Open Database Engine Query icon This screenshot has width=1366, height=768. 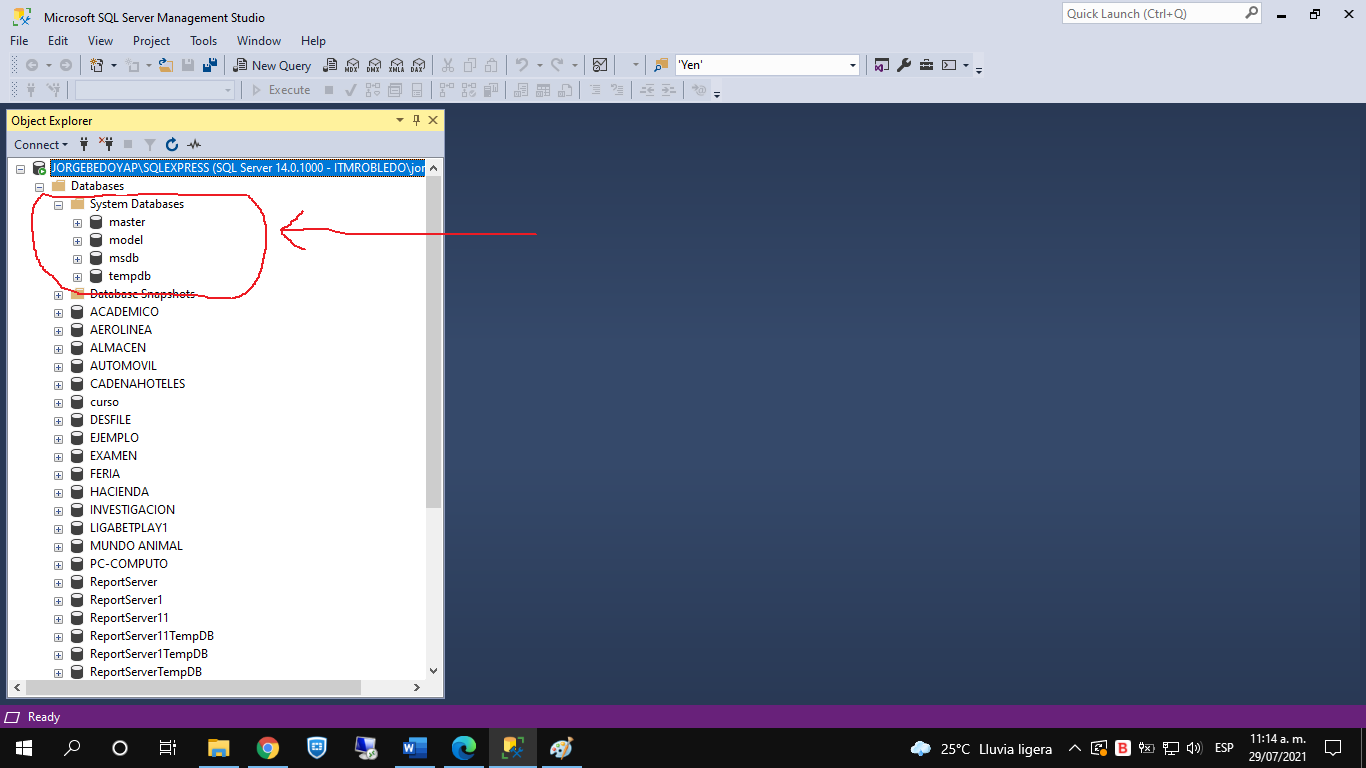[330, 65]
